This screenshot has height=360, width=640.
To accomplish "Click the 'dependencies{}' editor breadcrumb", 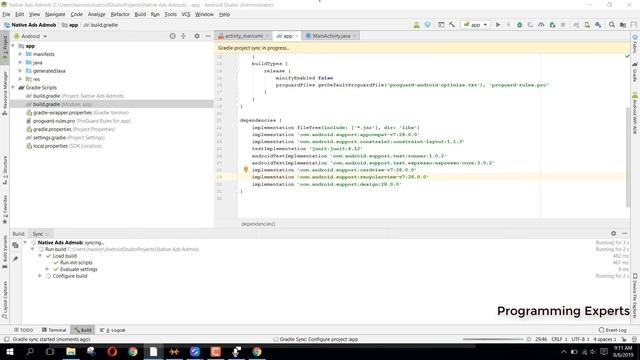I will click(258, 224).
